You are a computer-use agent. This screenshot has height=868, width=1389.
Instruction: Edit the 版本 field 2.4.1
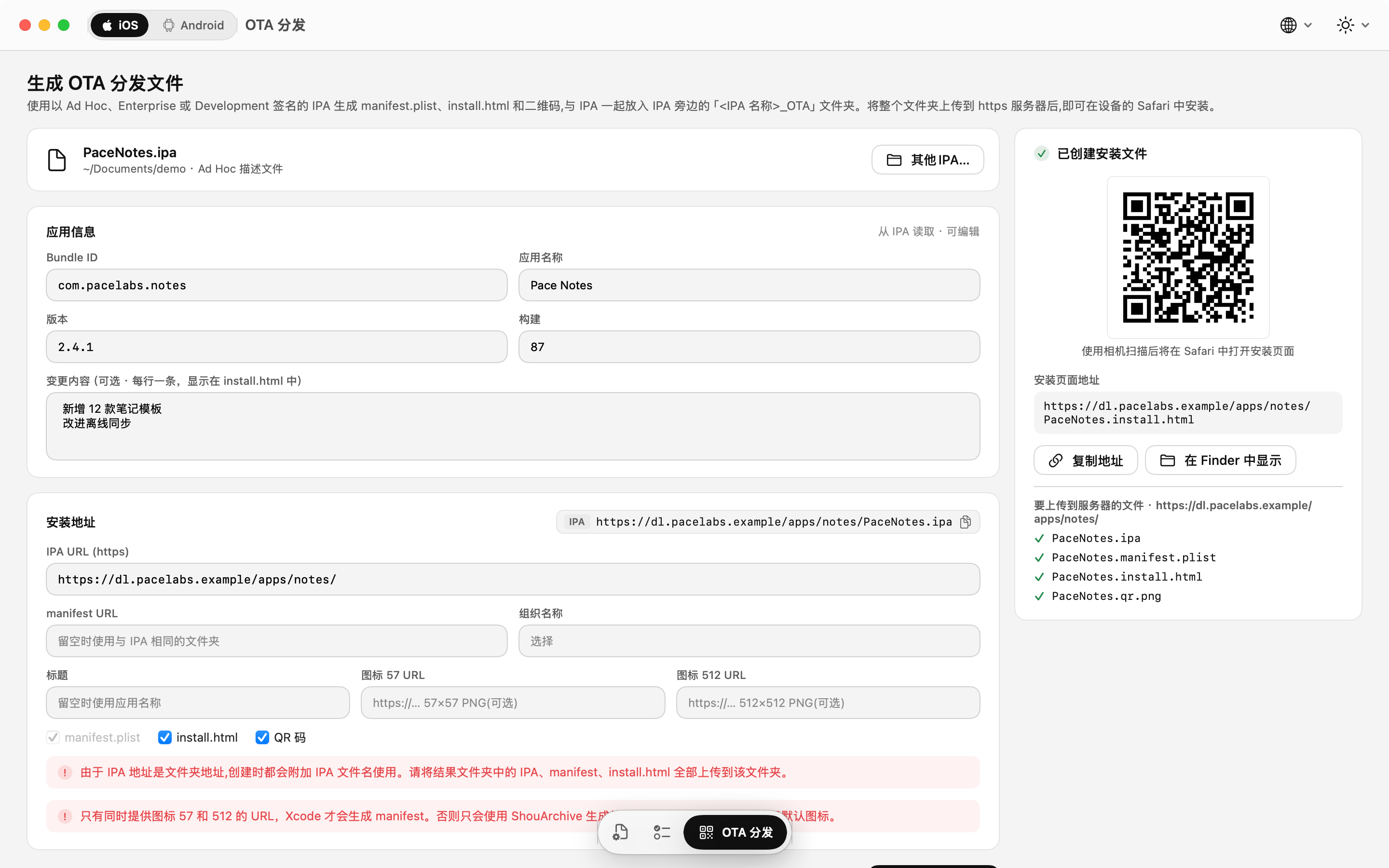(277, 347)
